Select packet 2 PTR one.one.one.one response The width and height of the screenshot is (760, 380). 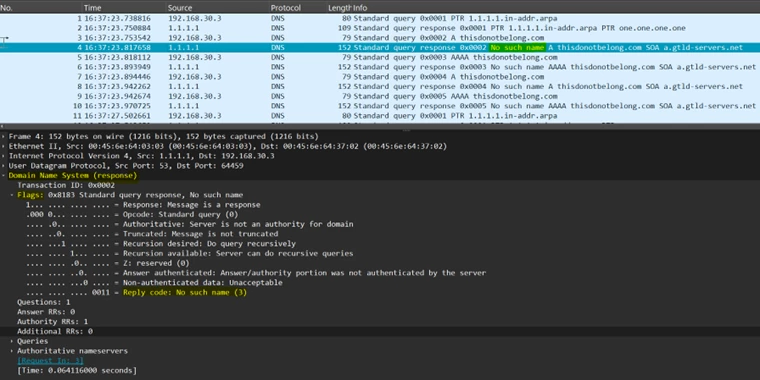coord(380,28)
